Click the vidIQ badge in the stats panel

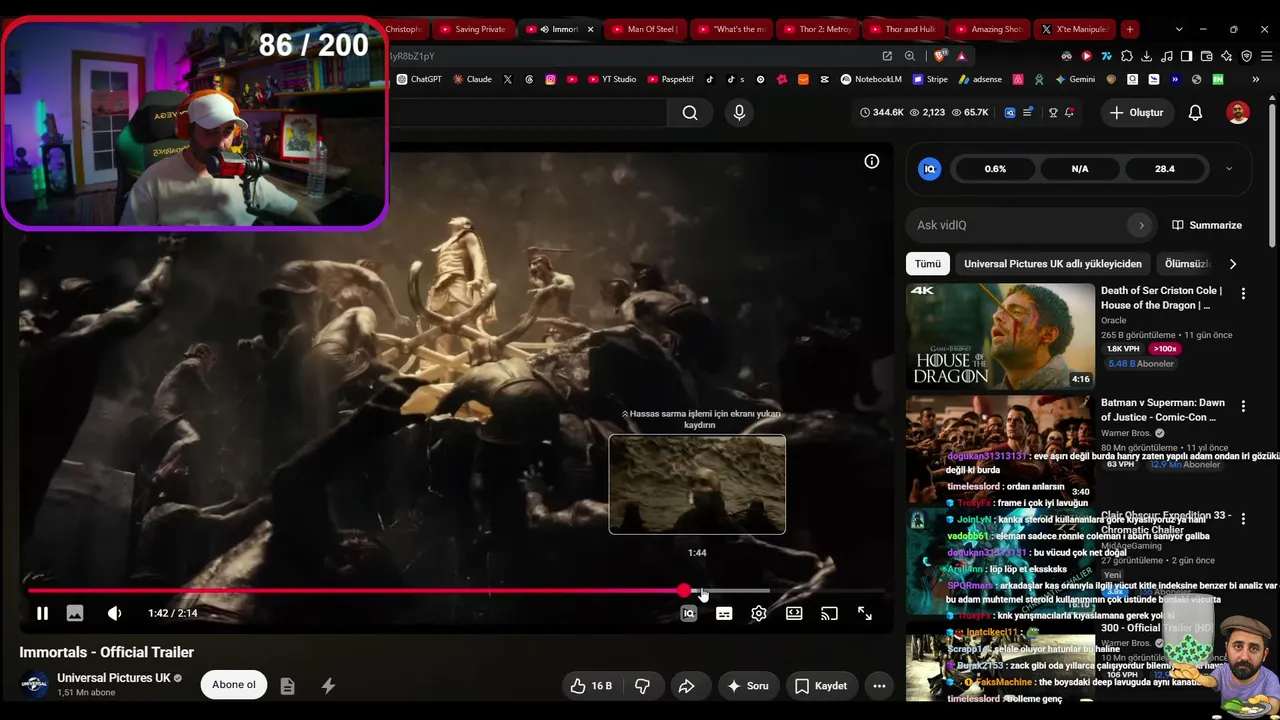click(x=930, y=169)
